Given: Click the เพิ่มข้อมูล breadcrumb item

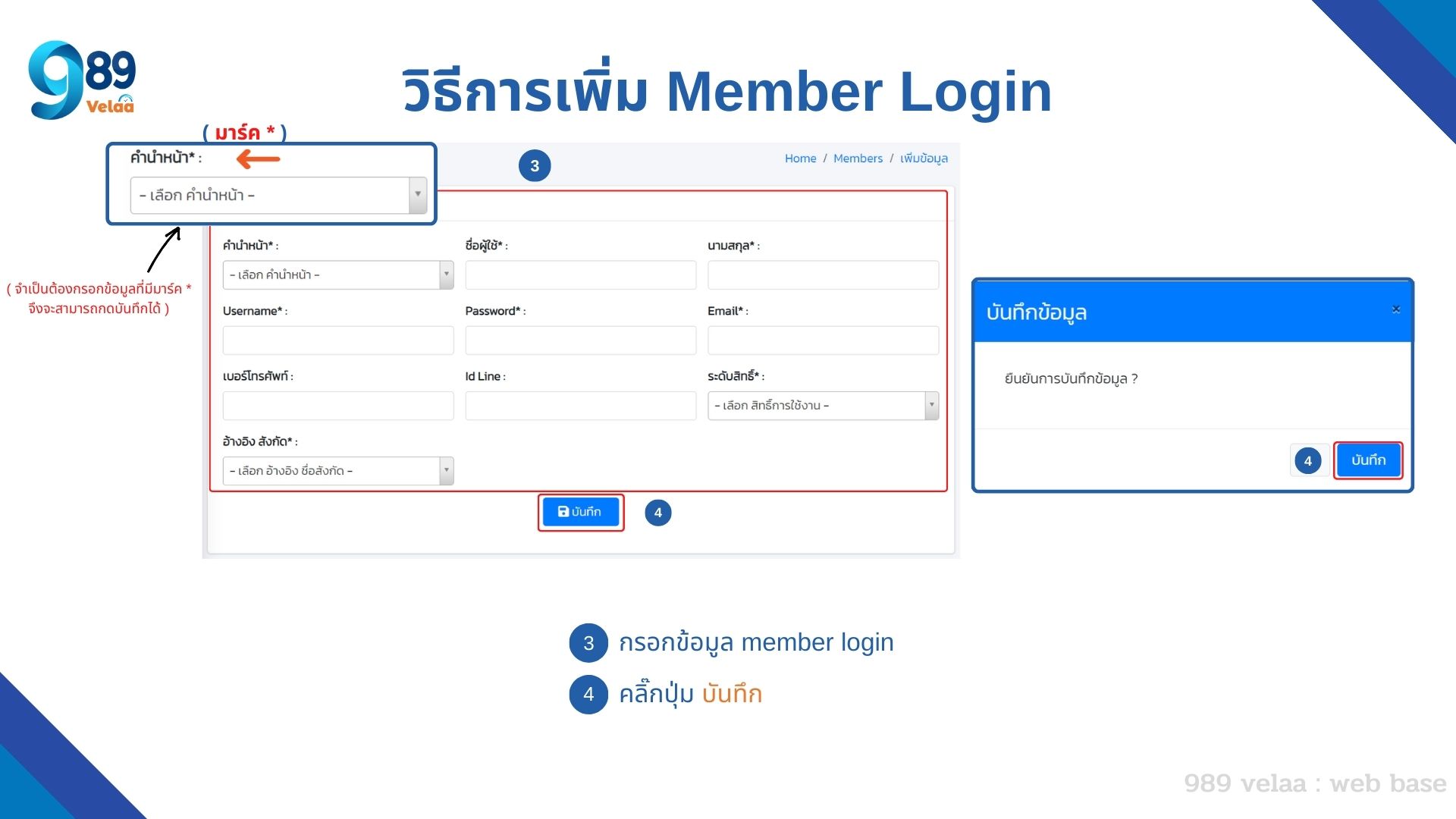Looking at the screenshot, I should coord(924,158).
